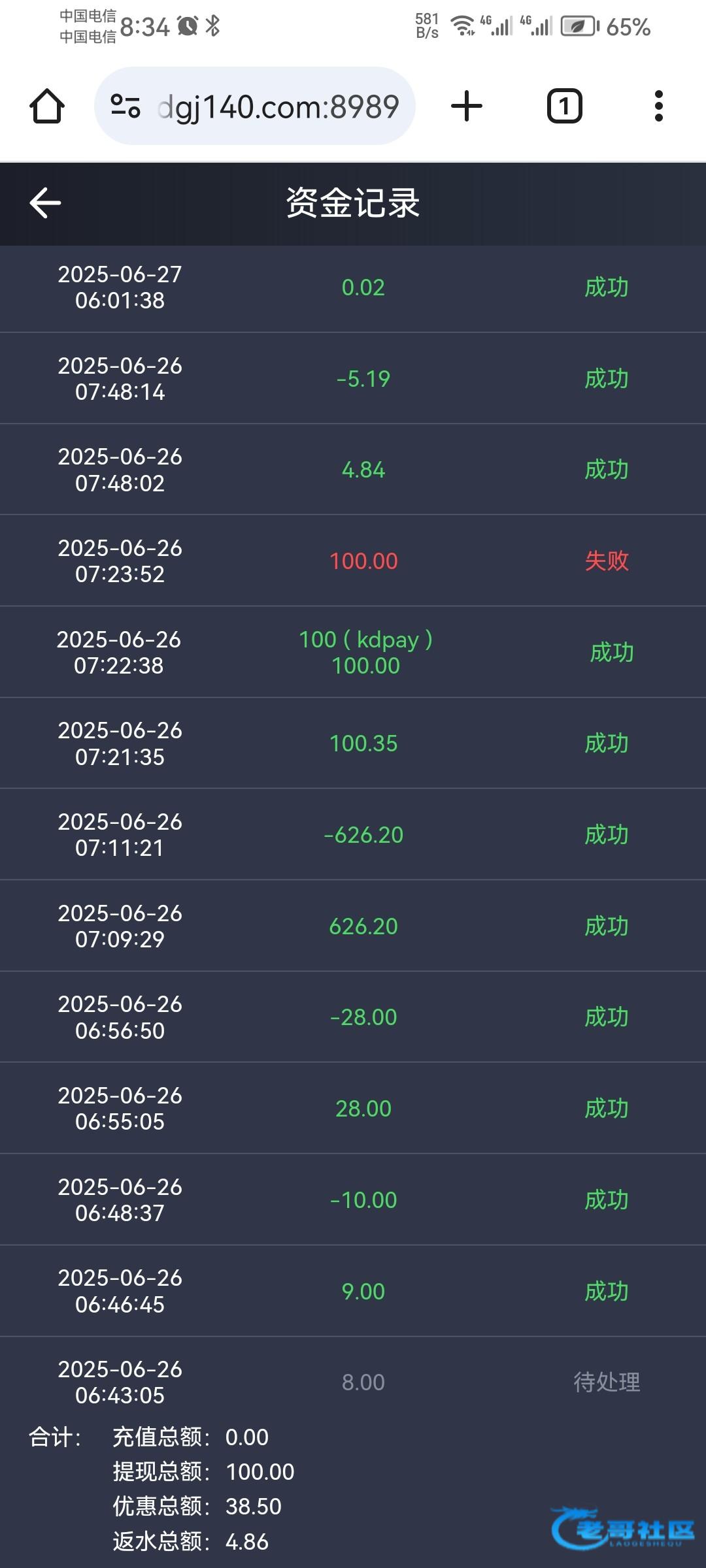The height and width of the screenshot is (1568, 706).
Task: Open the site settings icon in address bar
Action: click(126, 106)
